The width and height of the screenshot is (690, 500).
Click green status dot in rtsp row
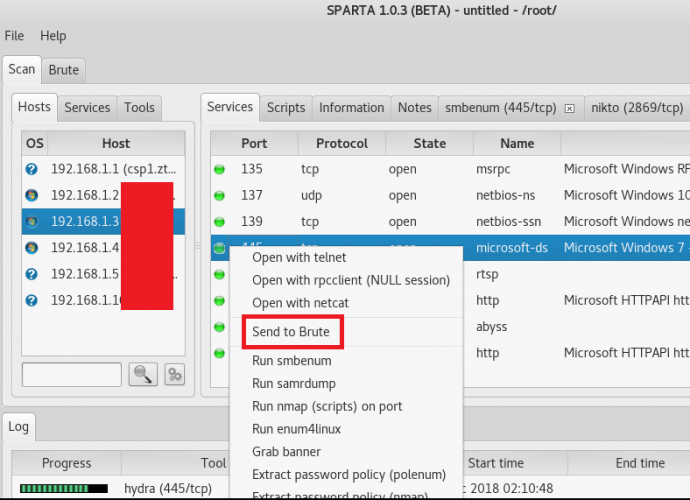219,275
